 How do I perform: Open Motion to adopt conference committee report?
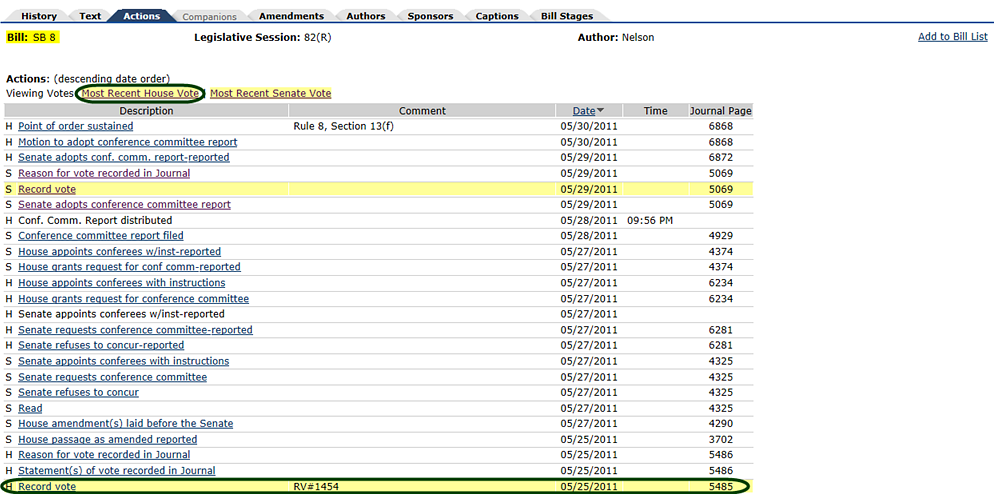click(x=127, y=142)
